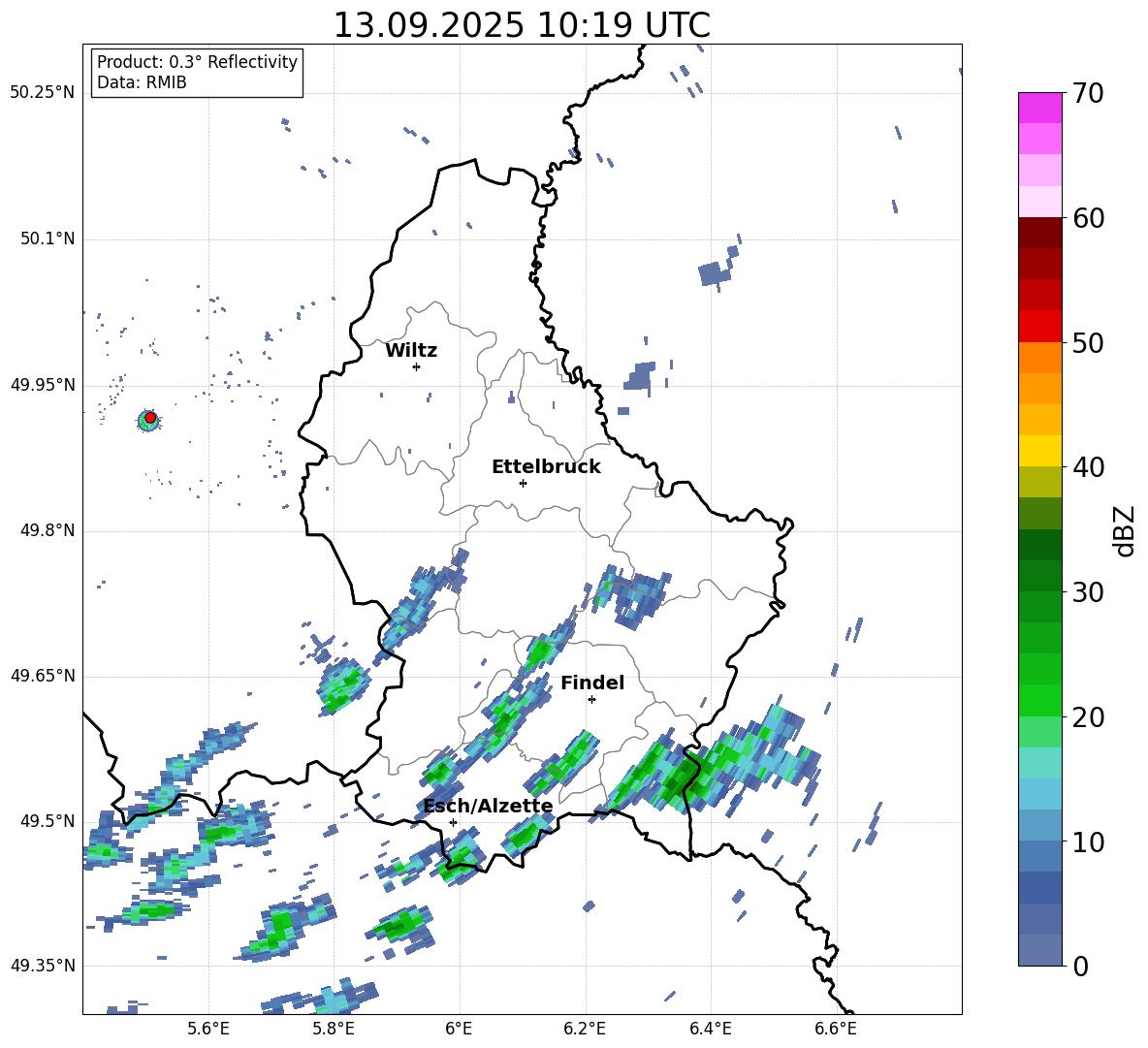Screen dimensions: 1148x1048
Task: Click the 6.2°E longitude tick label
Action: click(x=586, y=1029)
